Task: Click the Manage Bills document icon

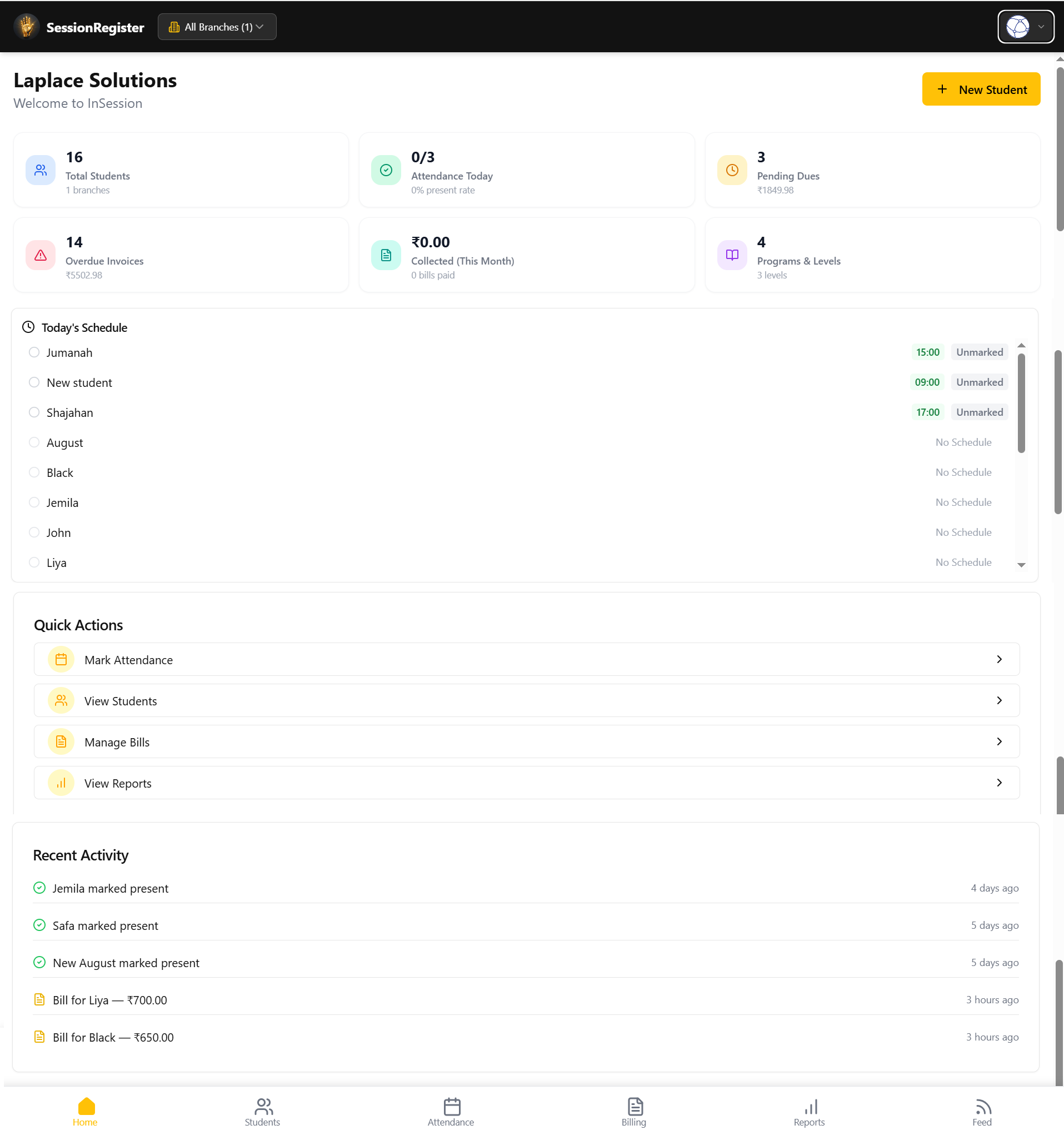Action: [x=61, y=743]
